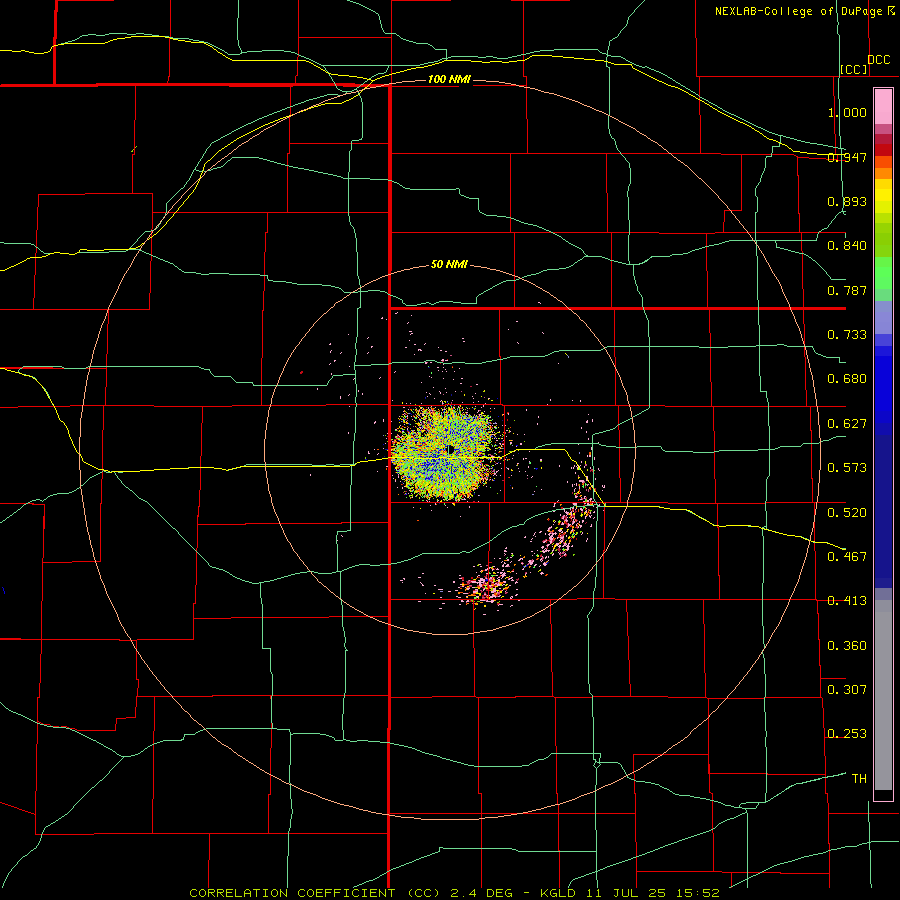Viewport: 900px width, 900px height.
Task: Click the DCC label above the color scale
Action: click(x=879, y=60)
